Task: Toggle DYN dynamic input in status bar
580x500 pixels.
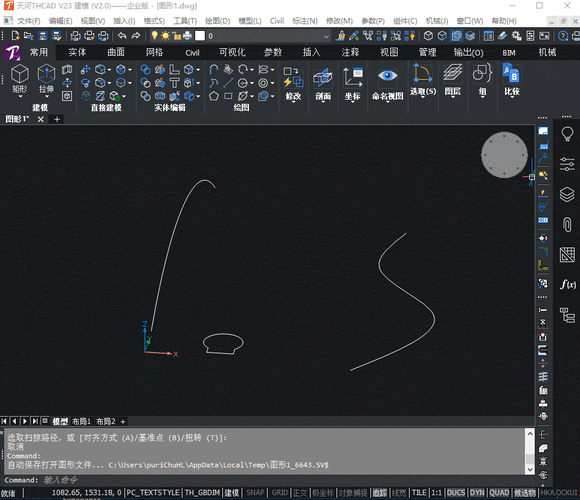Action: pos(477,493)
